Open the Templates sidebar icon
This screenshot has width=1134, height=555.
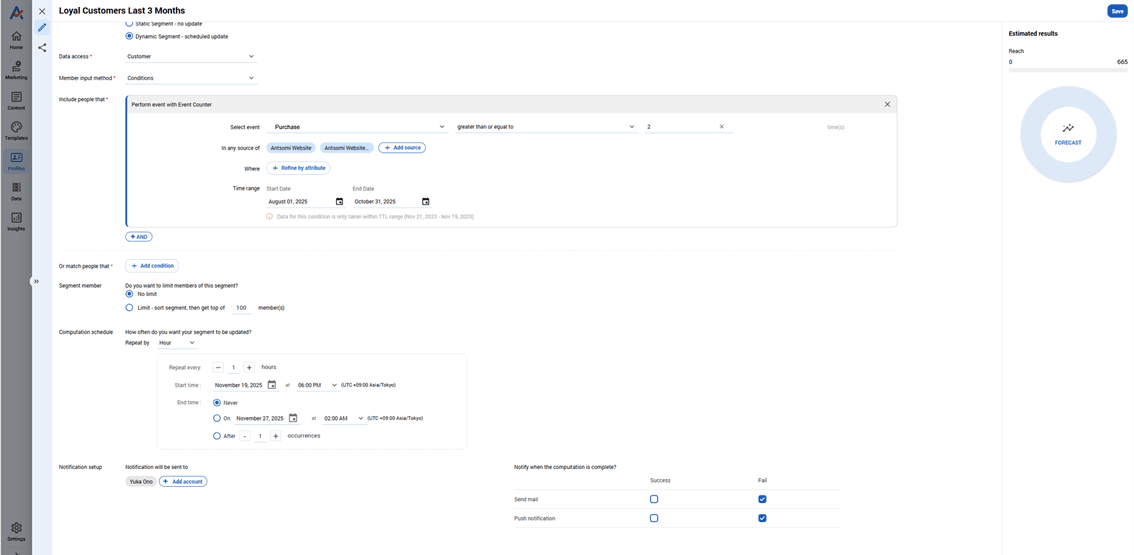16,131
